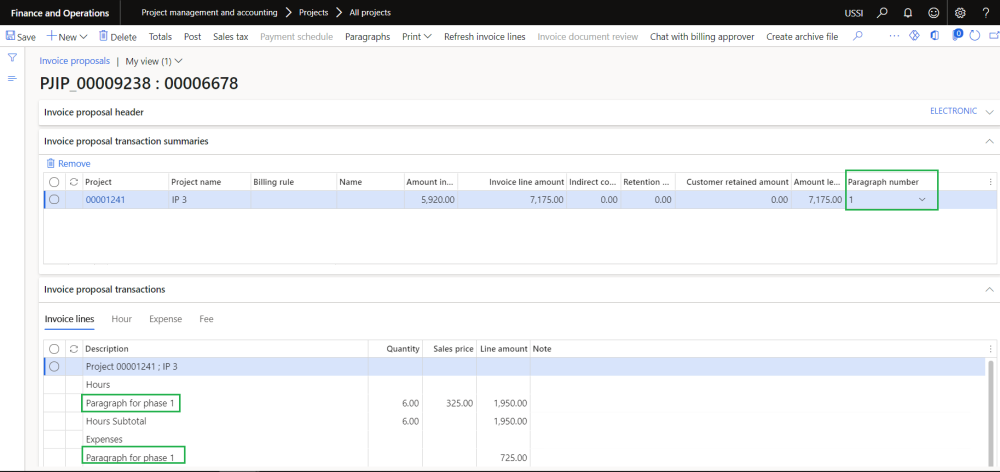This screenshot has height=472, width=1000.
Task: Click the Refresh invoice lines button
Action: [x=484, y=37]
